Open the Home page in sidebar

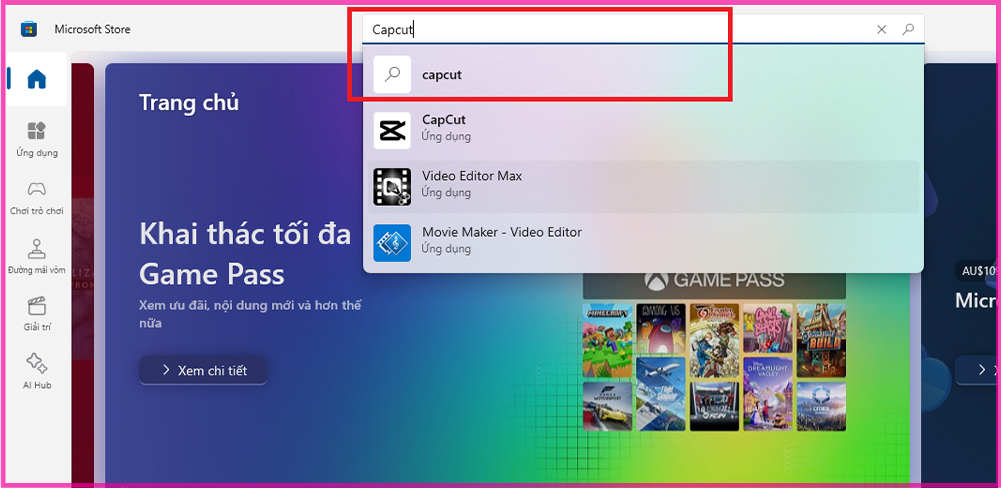(x=36, y=79)
